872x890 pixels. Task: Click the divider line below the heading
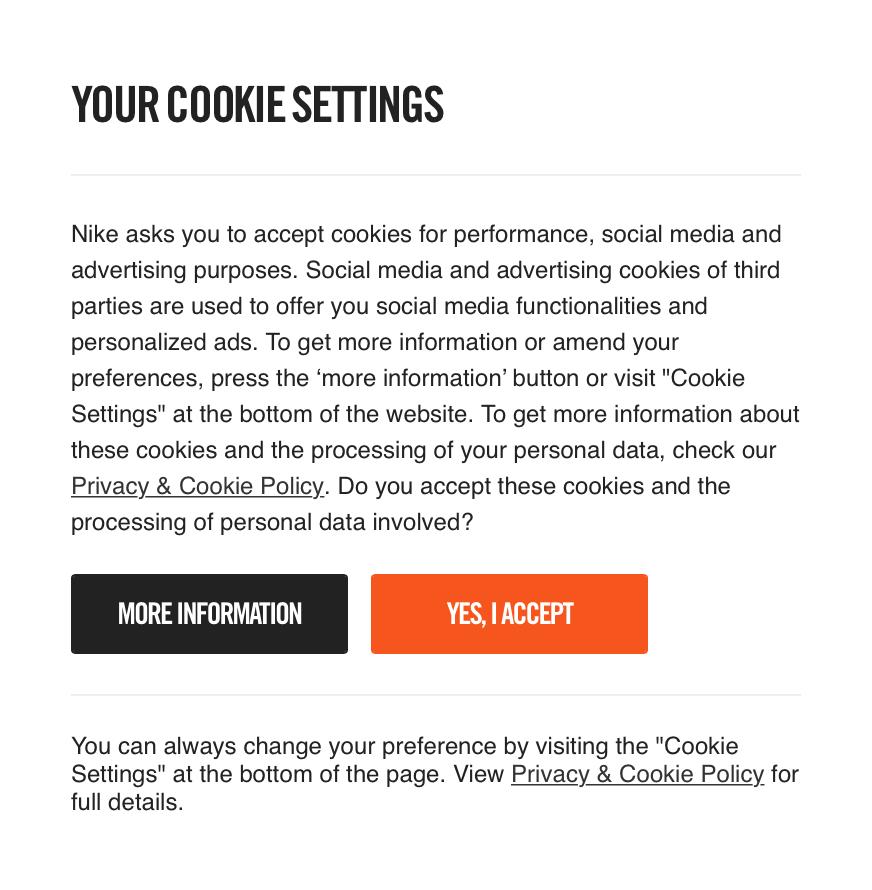436,175
